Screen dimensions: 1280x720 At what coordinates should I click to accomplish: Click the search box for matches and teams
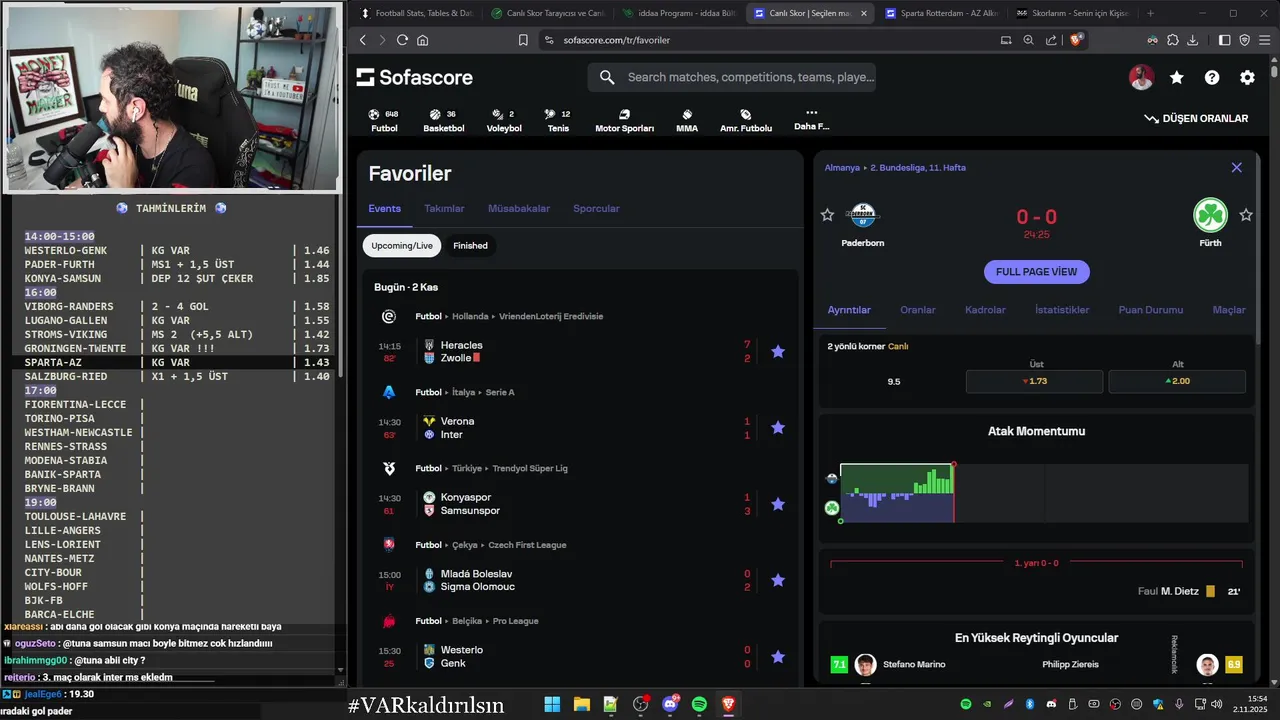733,77
